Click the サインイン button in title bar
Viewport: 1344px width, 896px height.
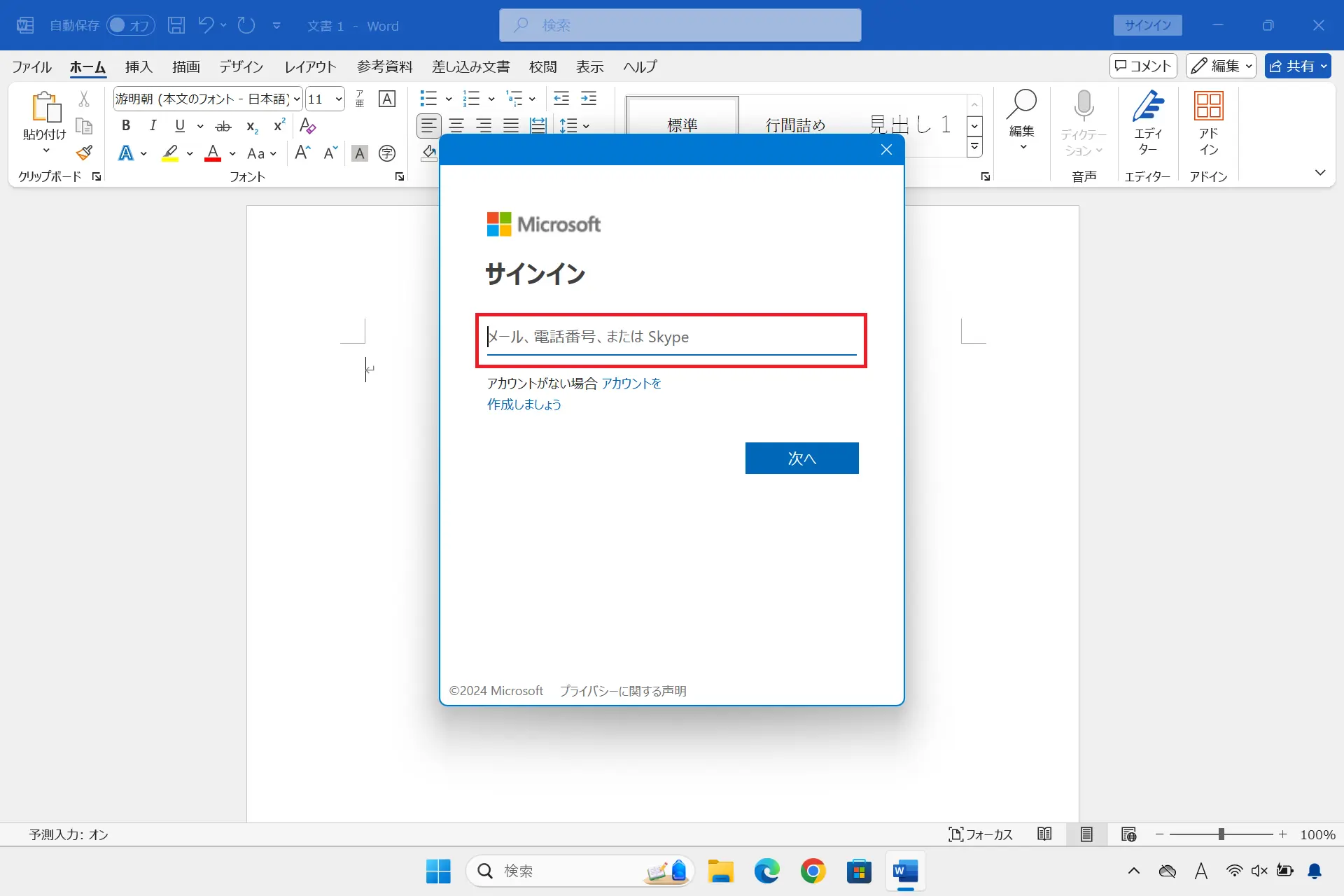click(1148, 25)
